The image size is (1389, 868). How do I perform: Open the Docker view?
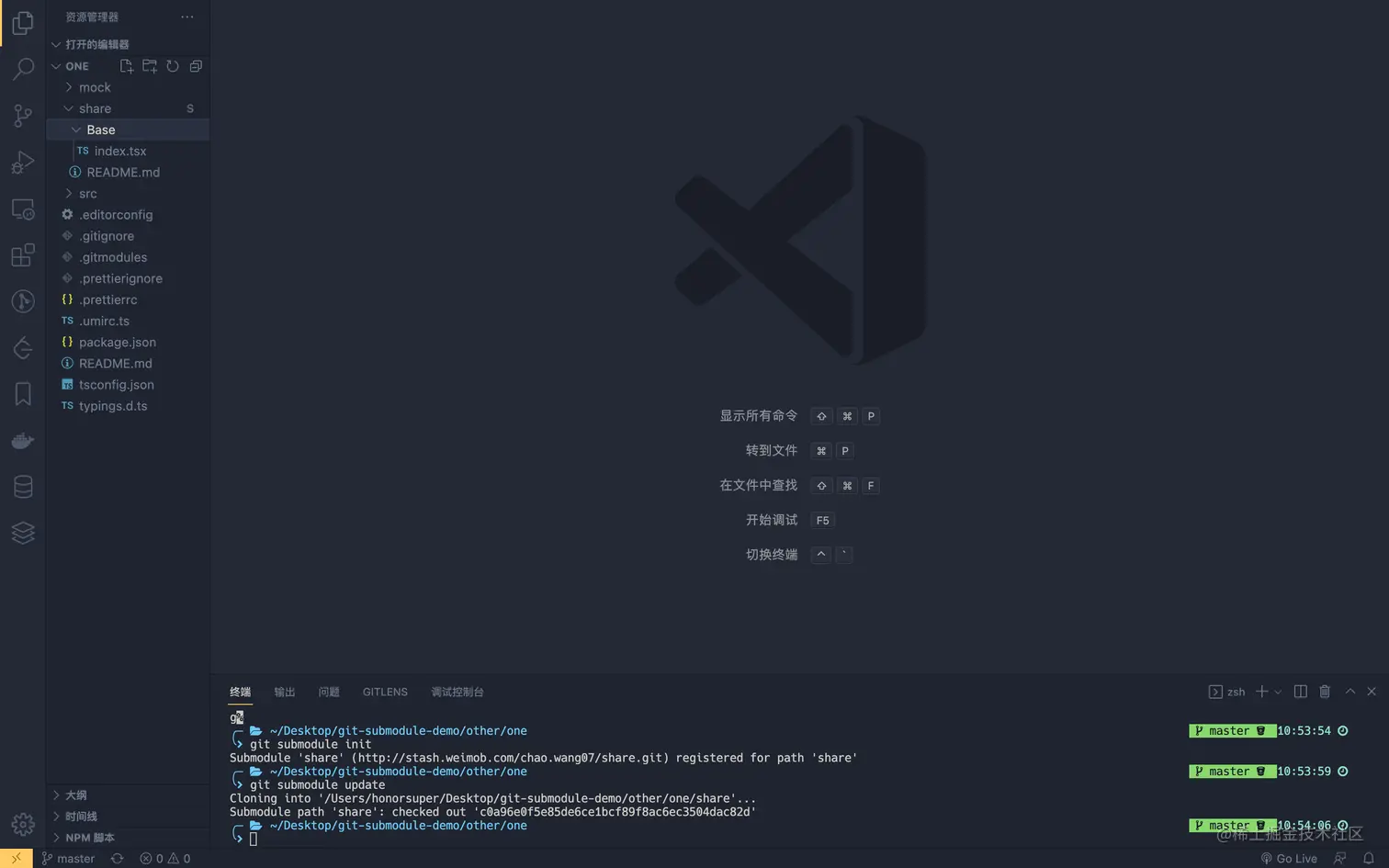pyautogui.click(x=23, y=441)
